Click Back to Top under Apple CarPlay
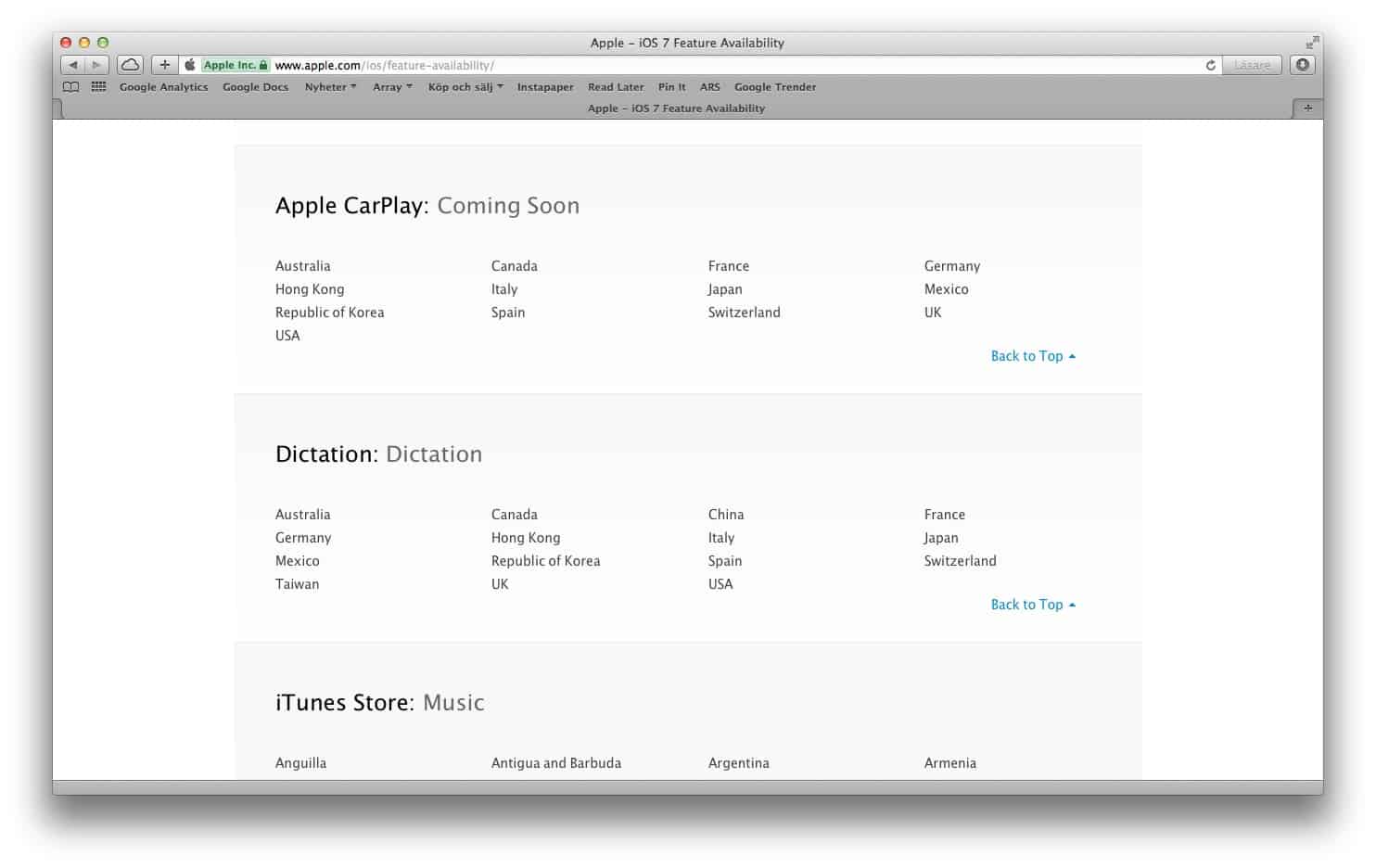The image size is (1376, 868). pos(1033,356)
